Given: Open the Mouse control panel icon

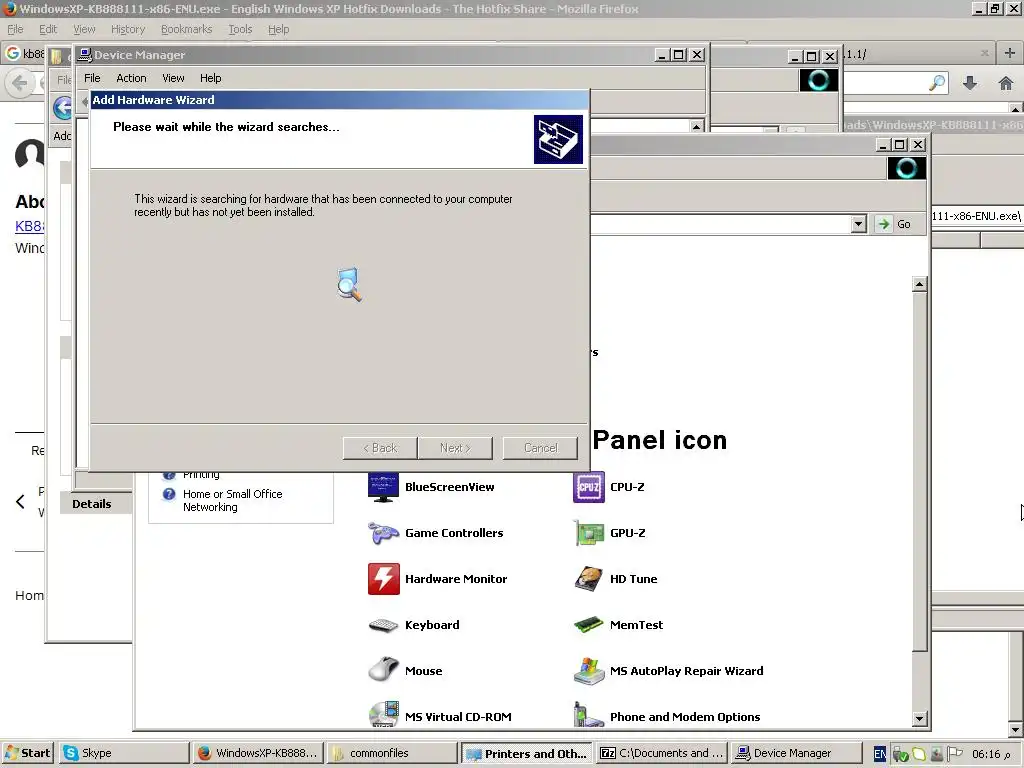Looking at the screenshot, I should 383,670.
